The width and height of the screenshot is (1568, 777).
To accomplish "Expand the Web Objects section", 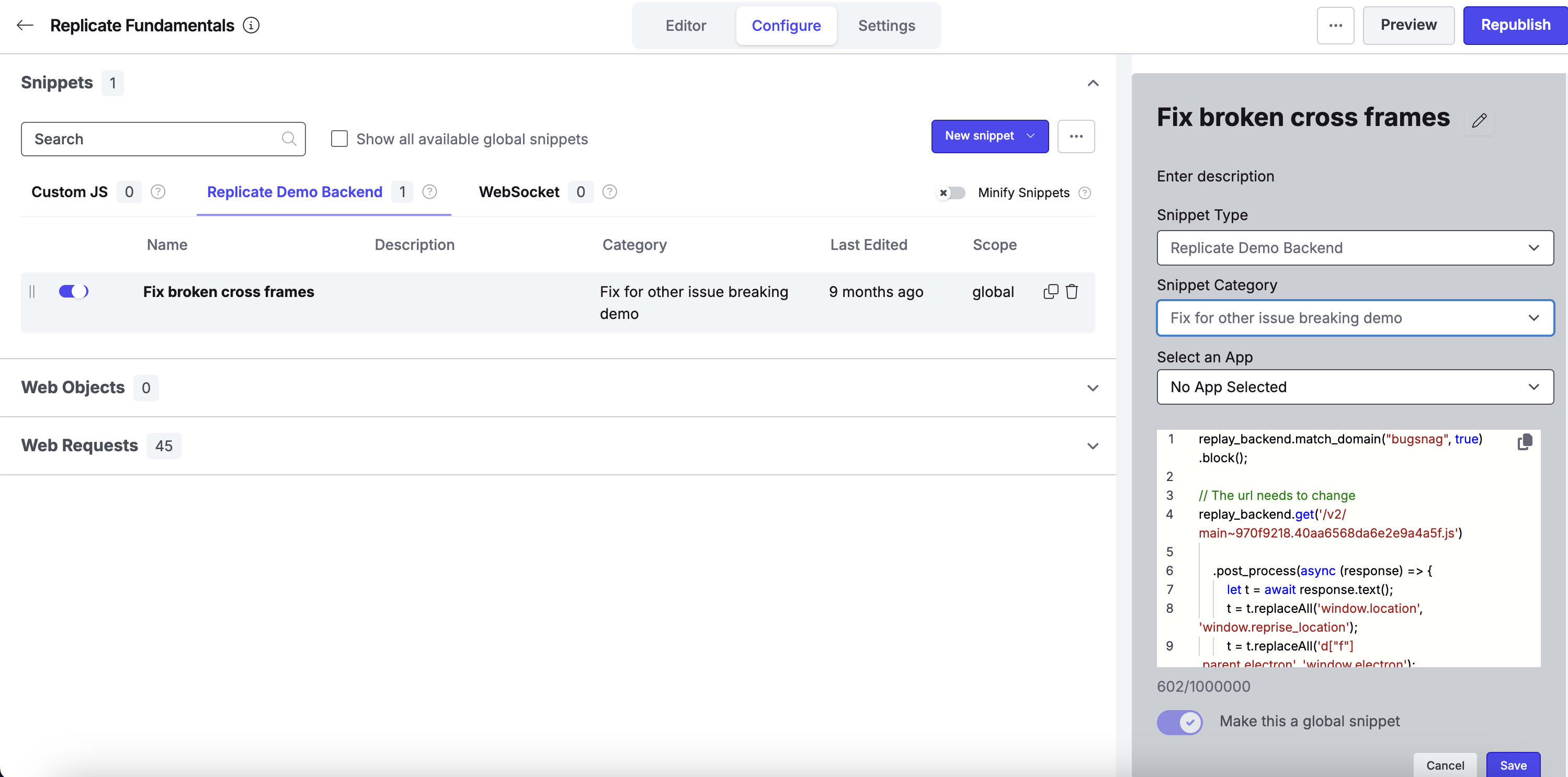I will [x=1093, y=388].
